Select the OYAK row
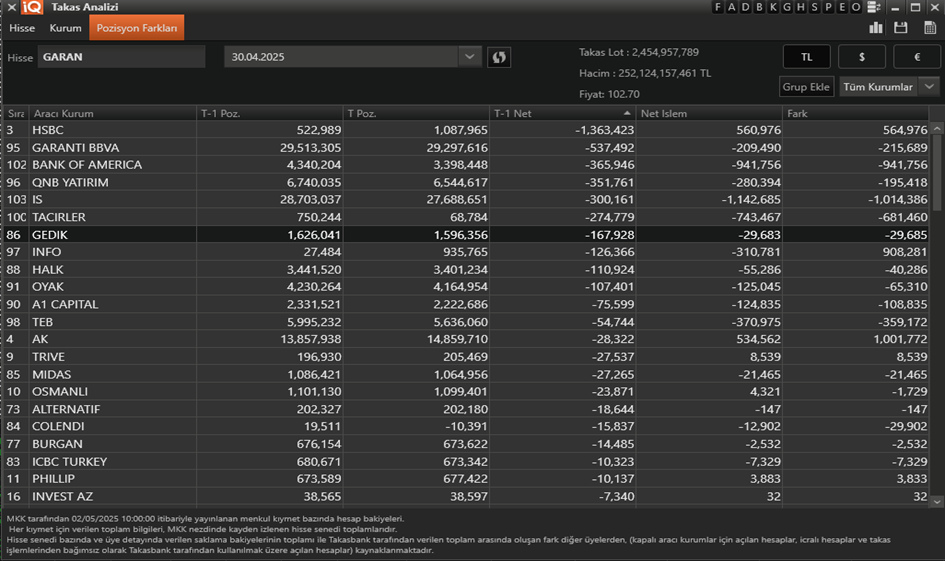This screenshot has width=945, height=561. click(x=466, y=287)
